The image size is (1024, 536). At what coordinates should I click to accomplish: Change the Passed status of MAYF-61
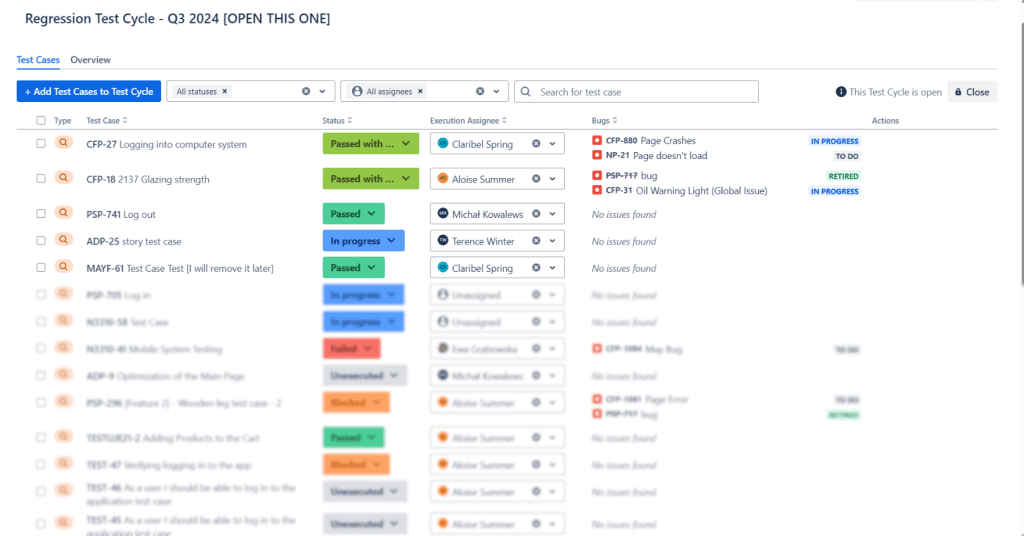pos(353,268)
